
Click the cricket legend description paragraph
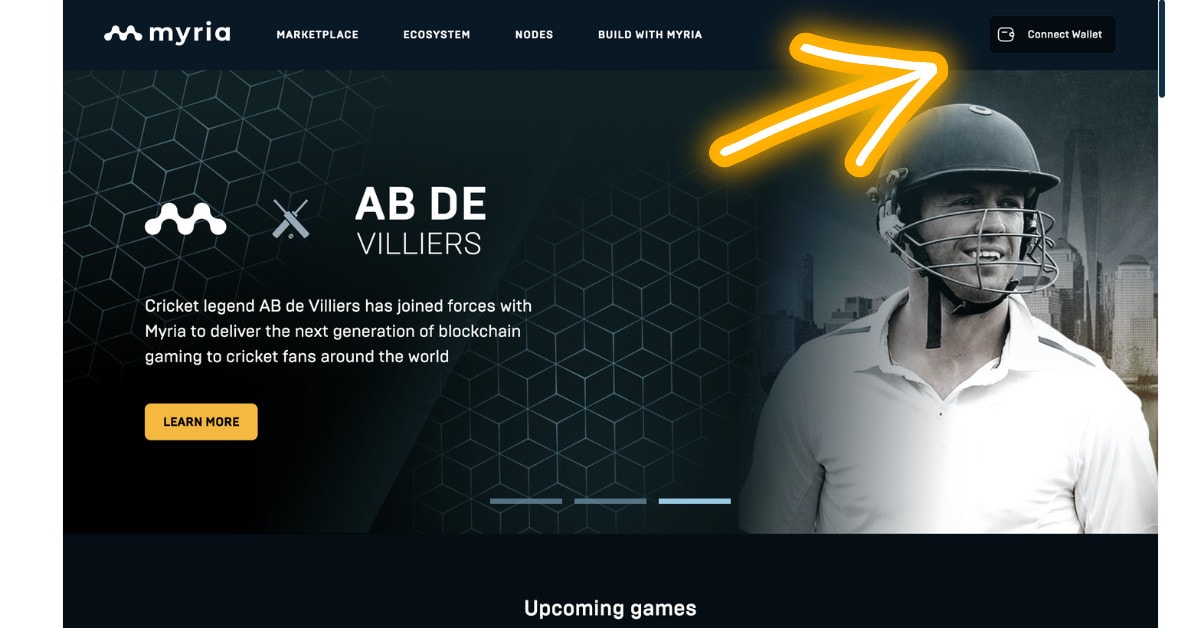[339, 331]
